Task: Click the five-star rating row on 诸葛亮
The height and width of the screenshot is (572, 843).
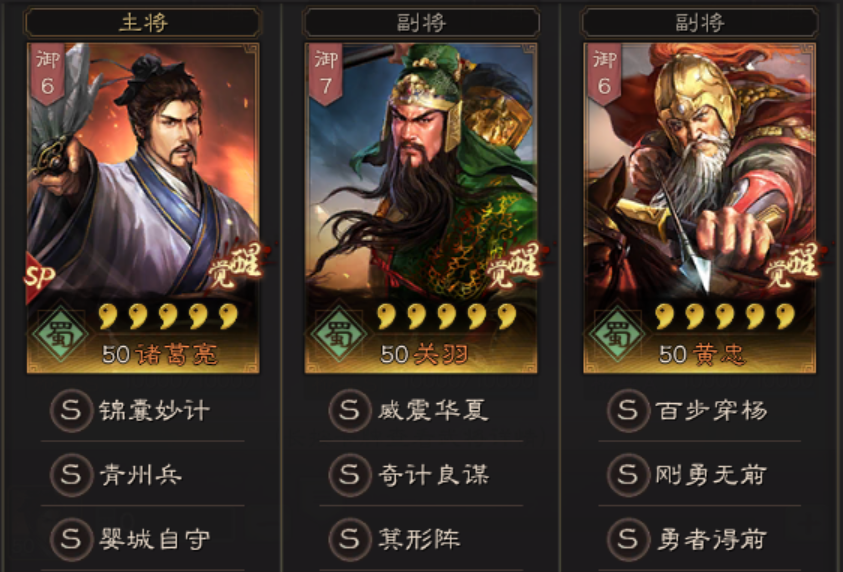Action: tap(169, 316)
